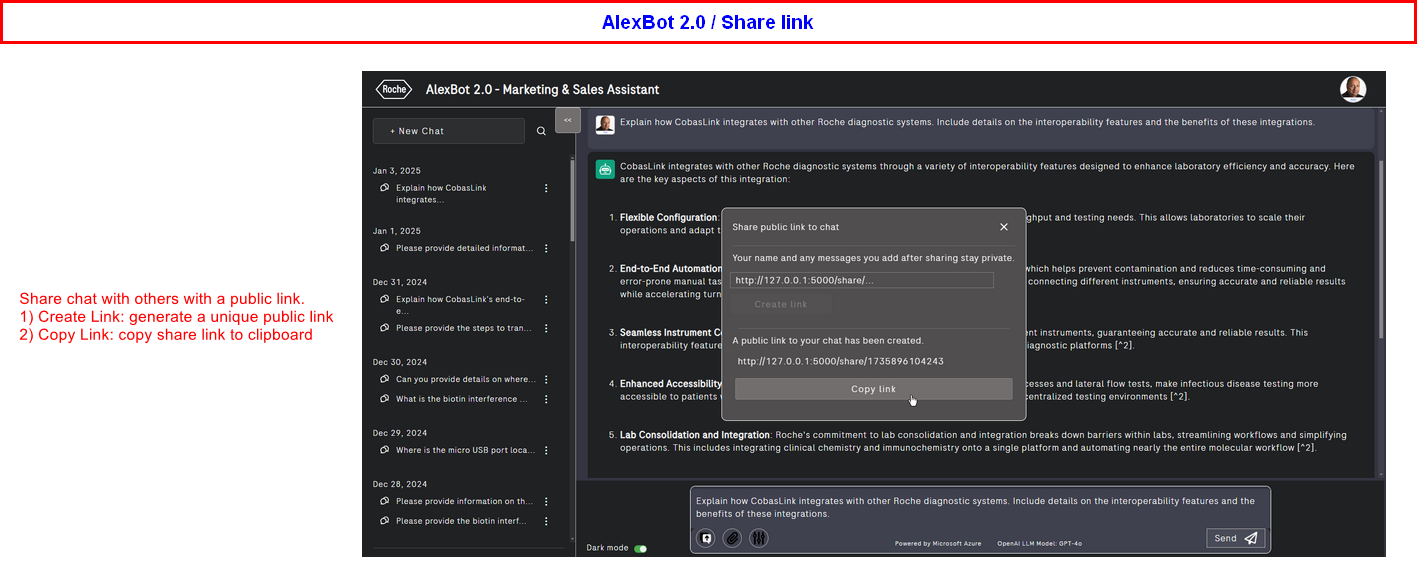This screenshot has width=1417, height=585.
Task: Open options menu for 'Please provide the steps to tran...'
Action: point(546,328)
